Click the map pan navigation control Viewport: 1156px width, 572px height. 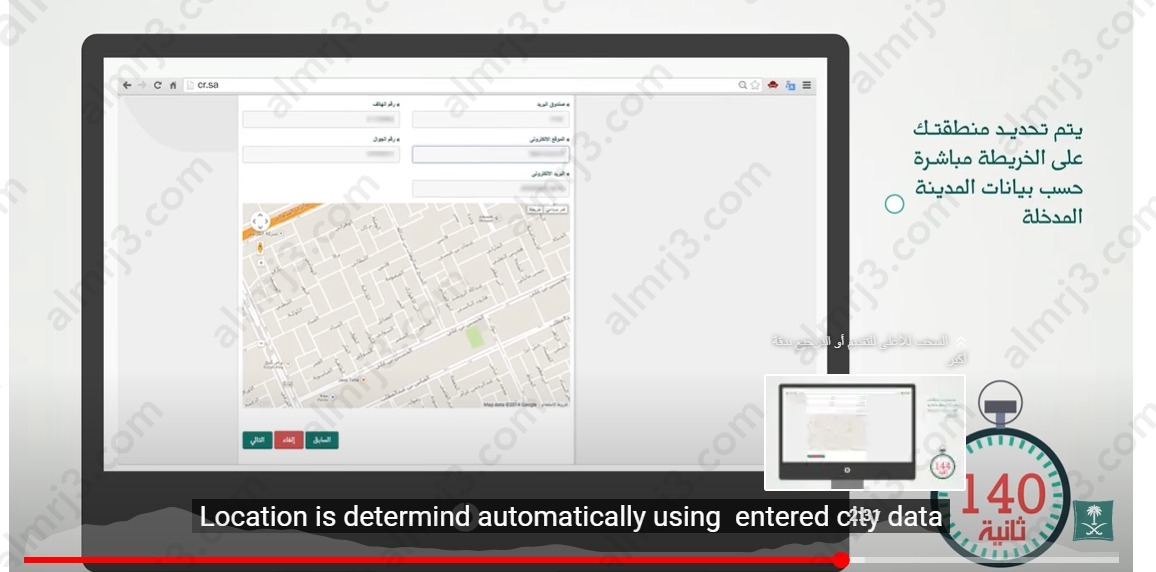click(259, 221)
